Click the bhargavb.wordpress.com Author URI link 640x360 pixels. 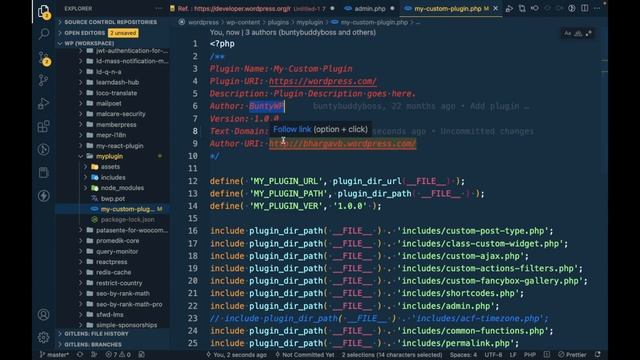coord(342,144)
